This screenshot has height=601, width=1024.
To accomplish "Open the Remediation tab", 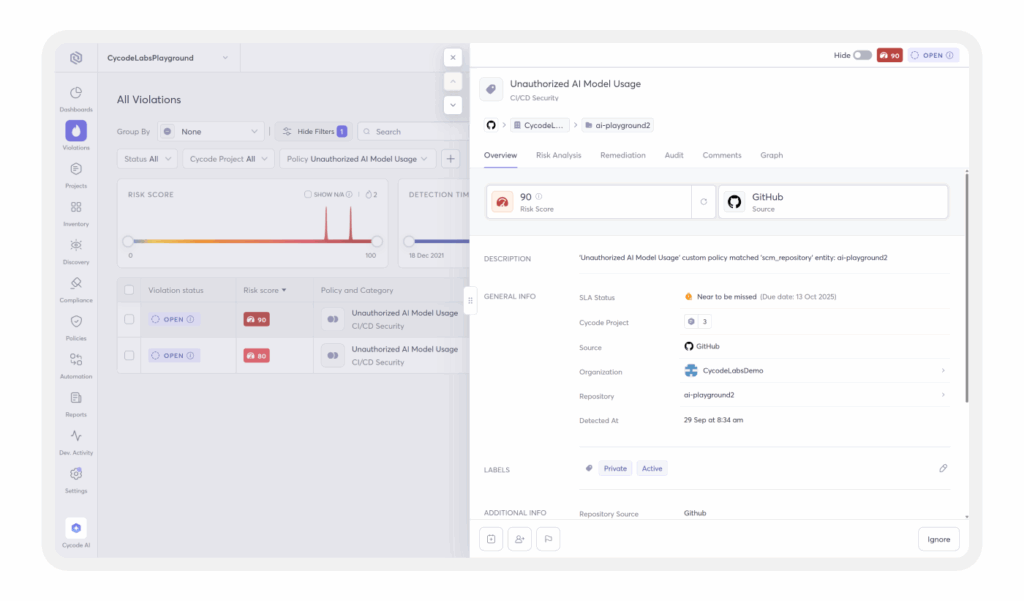I will (622, 155).
